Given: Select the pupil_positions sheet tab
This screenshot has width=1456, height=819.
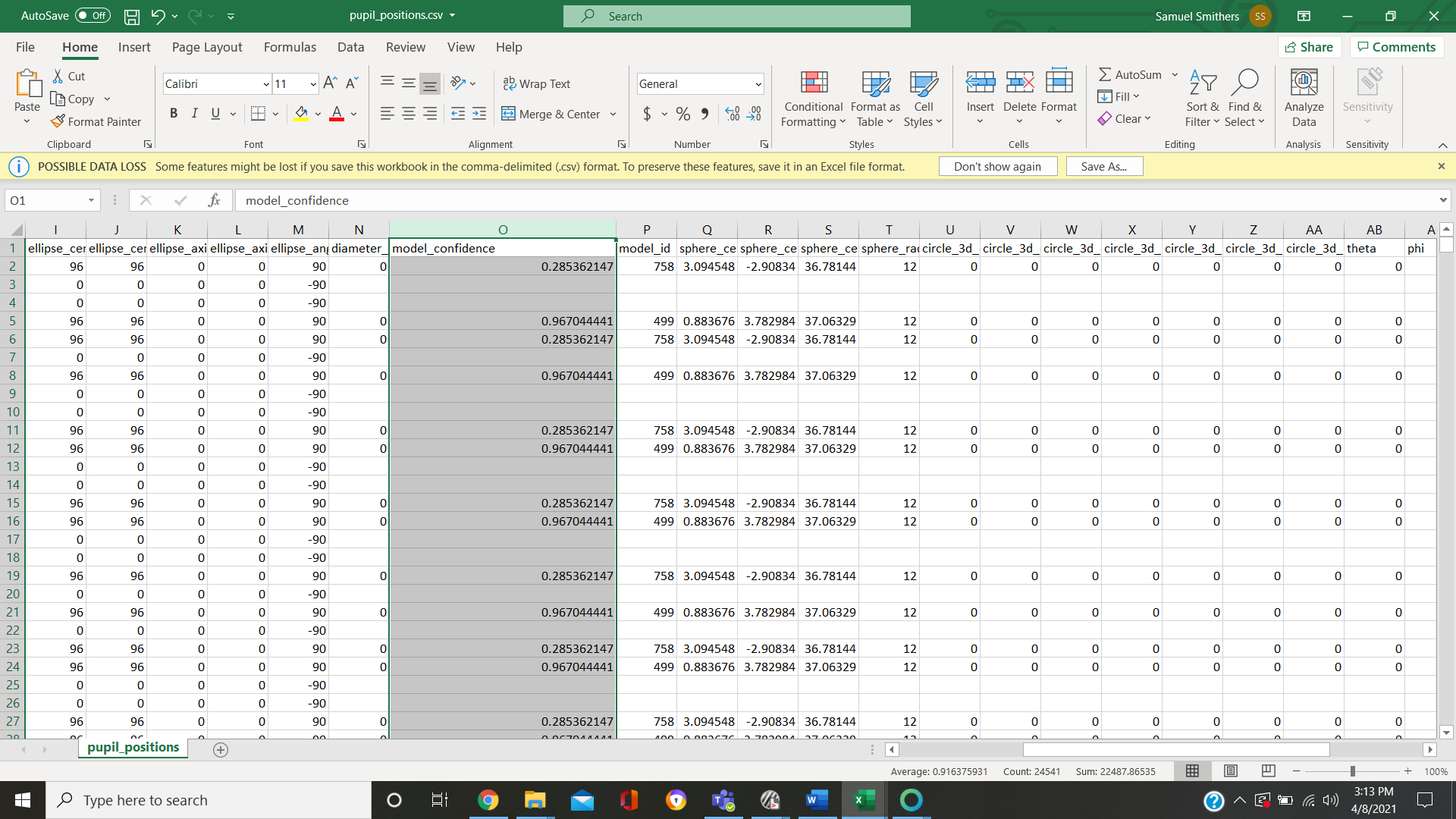Looking at the screenshot, I should (x=133, y=748).
